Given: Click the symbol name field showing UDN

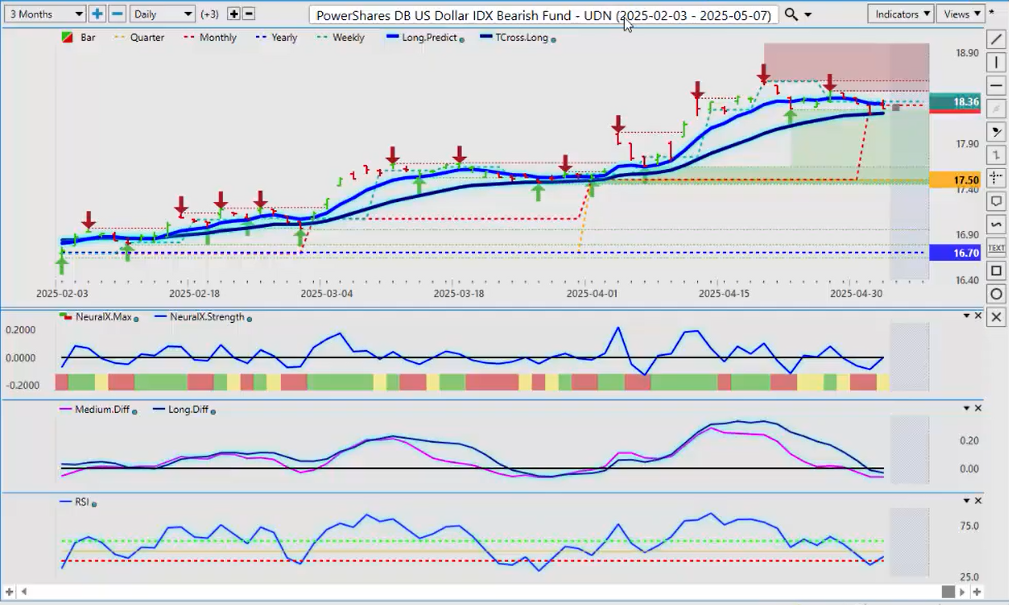Looking at the screenshot, I should pyautogui.click(x=544, y=15).
